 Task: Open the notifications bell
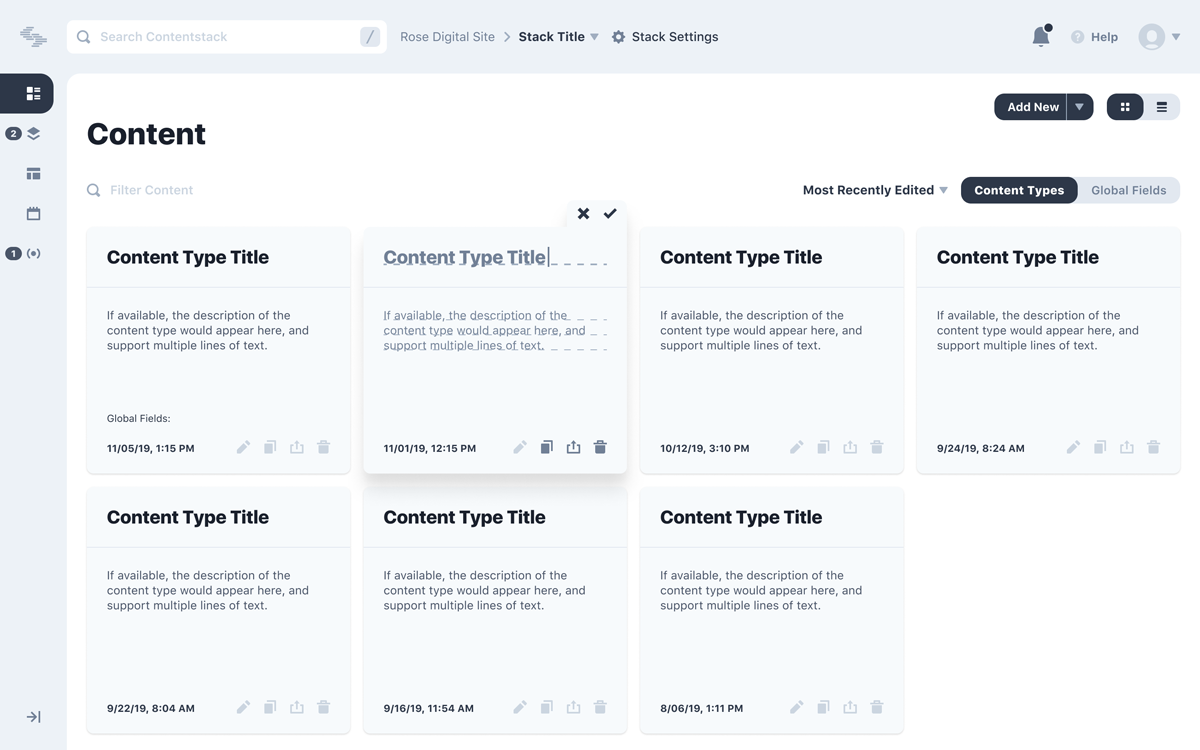point(1041,37)
